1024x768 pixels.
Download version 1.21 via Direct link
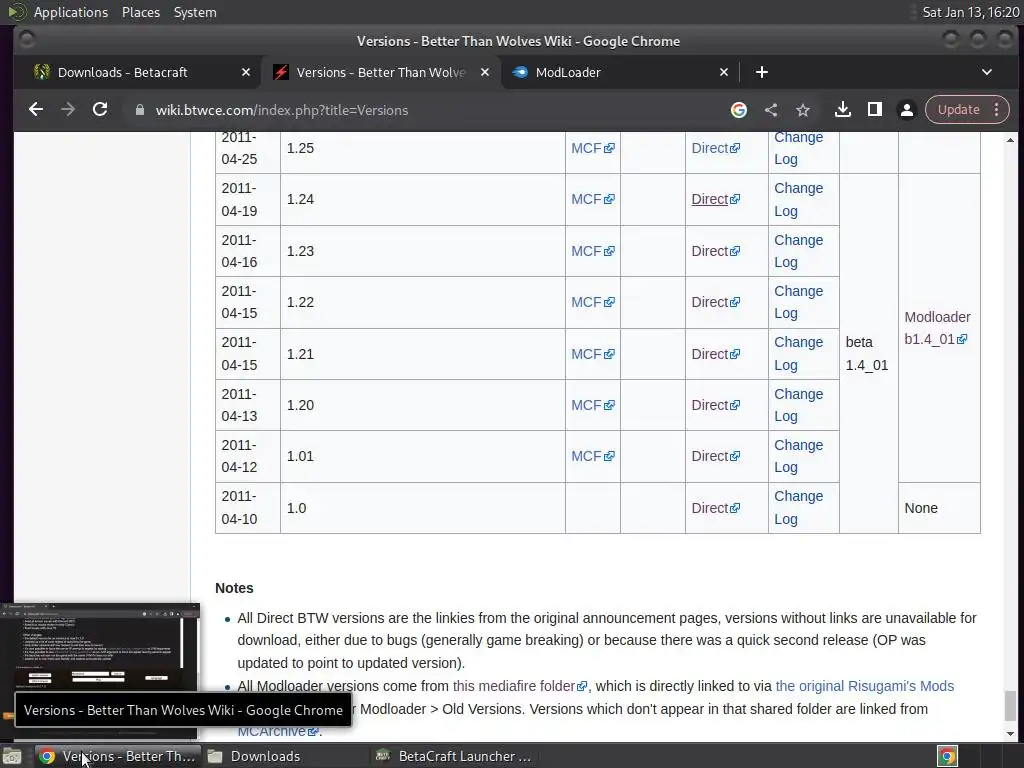point(715,354)
